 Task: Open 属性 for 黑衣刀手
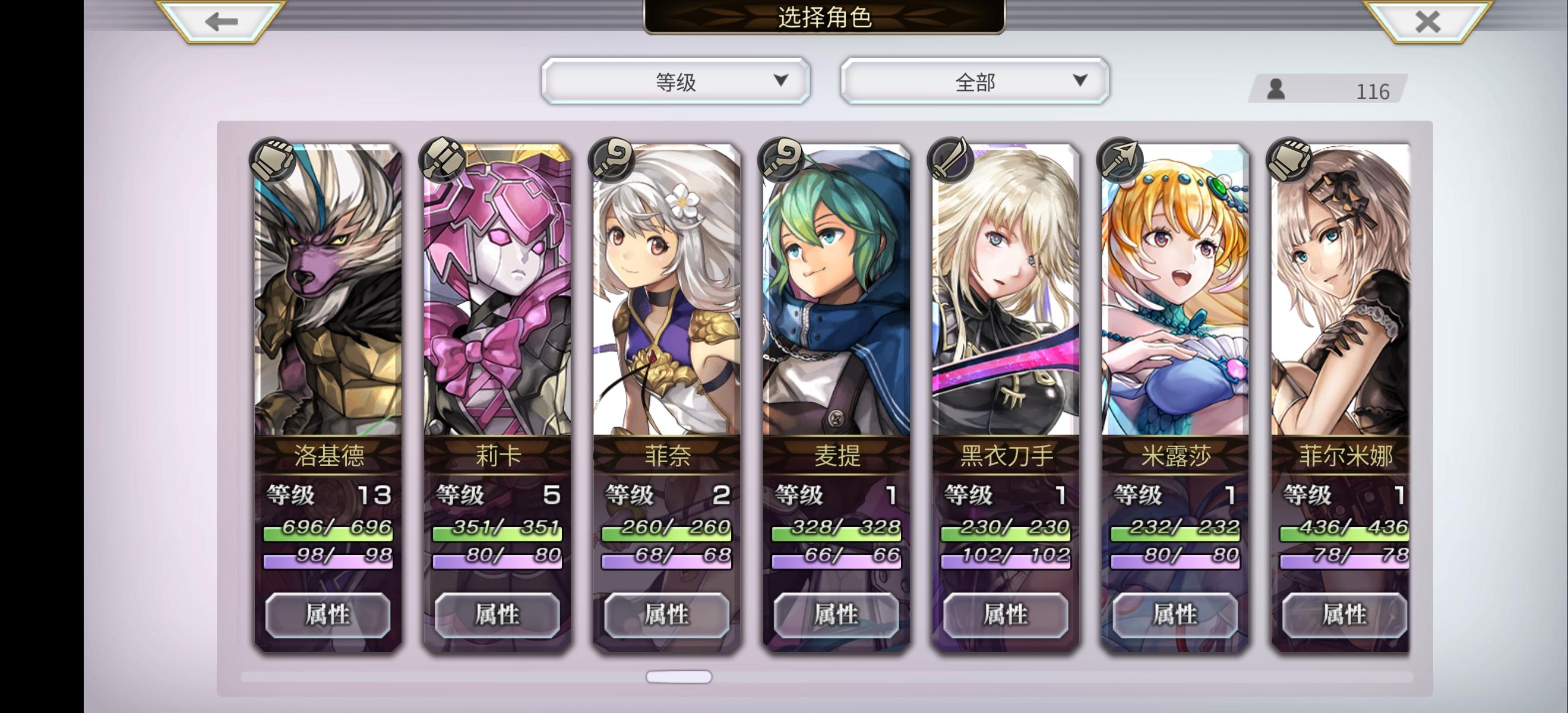point(1006,614)
